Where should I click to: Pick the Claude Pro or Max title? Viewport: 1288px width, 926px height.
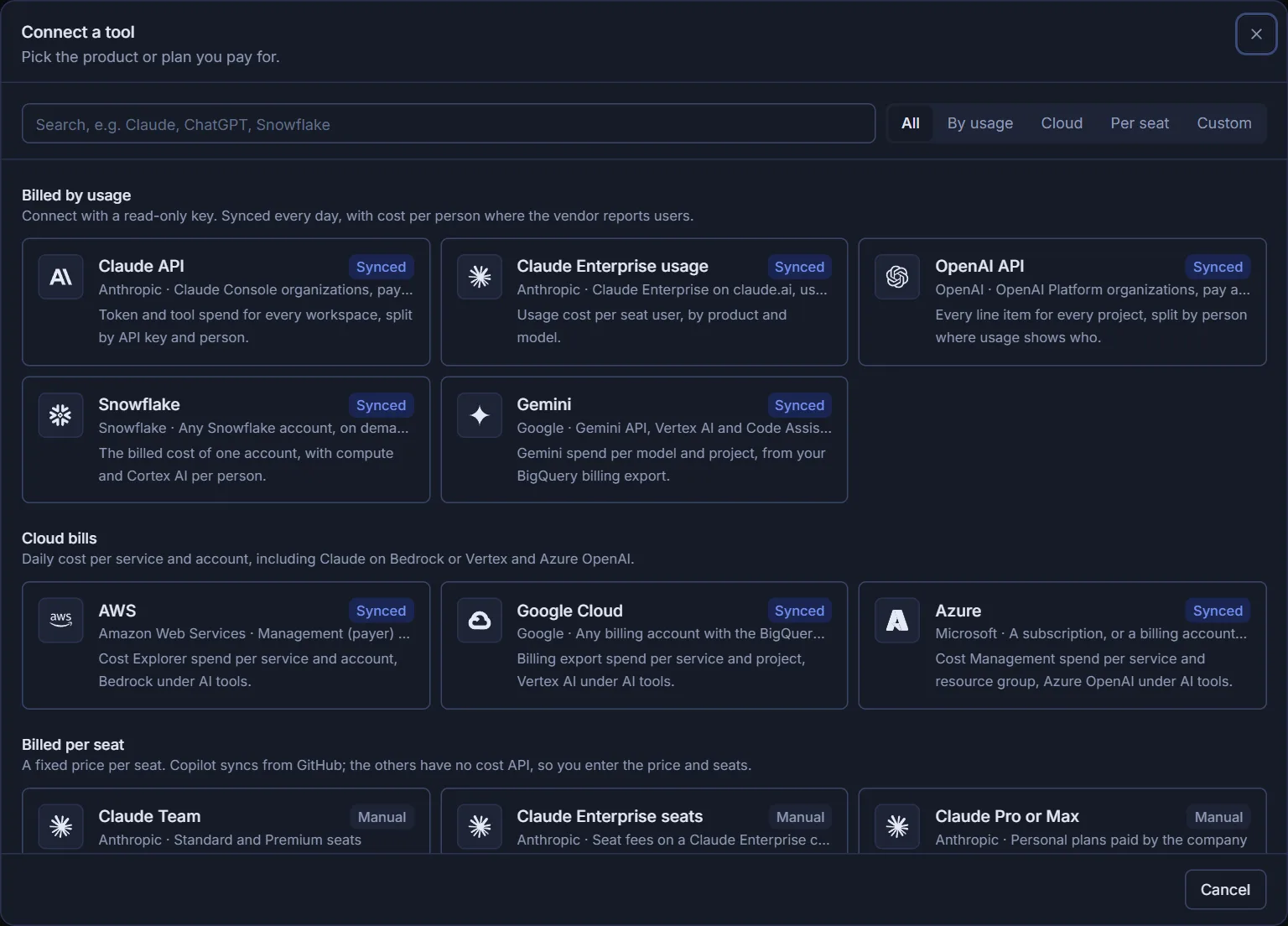coord(1007,816)
